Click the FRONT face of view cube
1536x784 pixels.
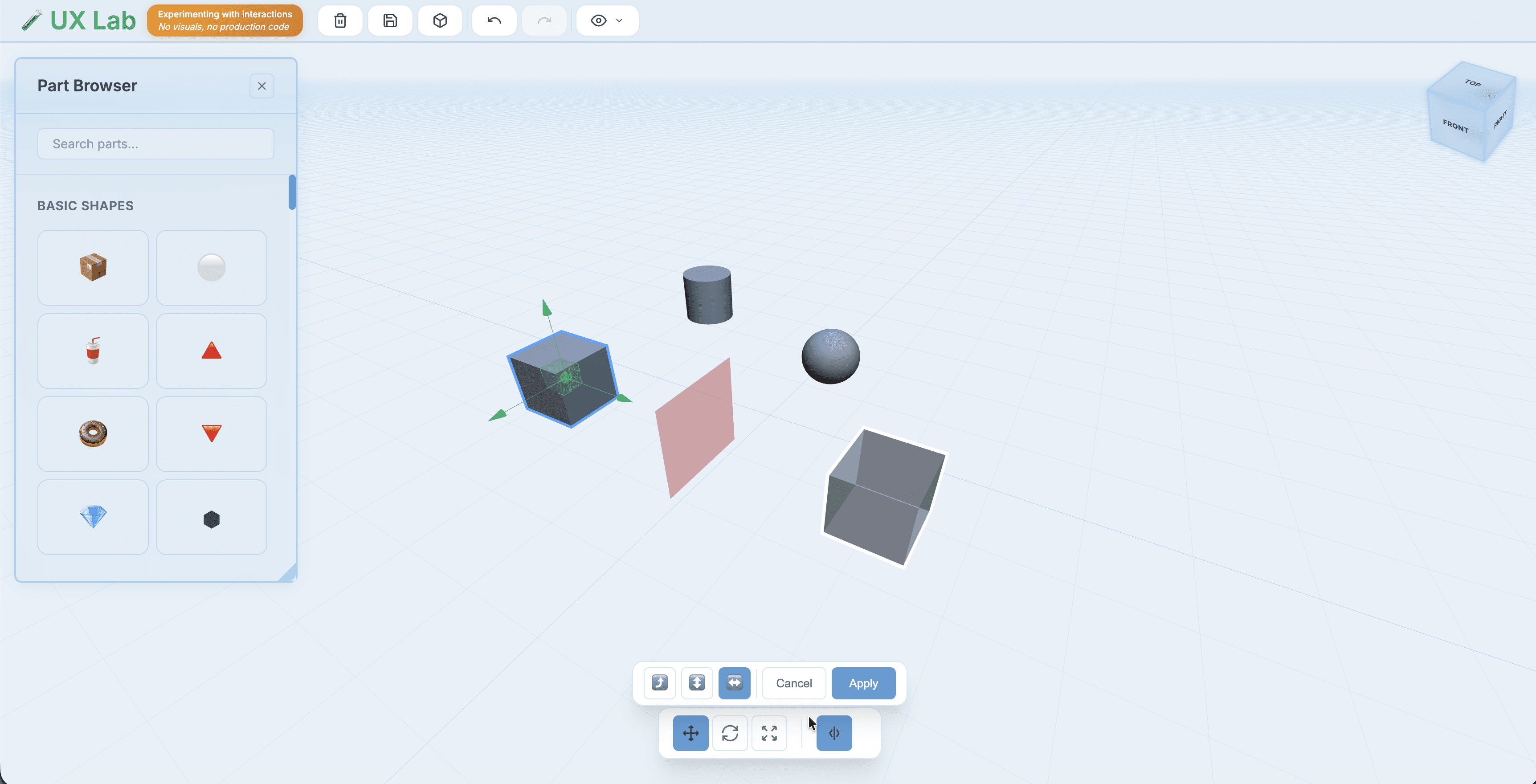pos(1455,126)
